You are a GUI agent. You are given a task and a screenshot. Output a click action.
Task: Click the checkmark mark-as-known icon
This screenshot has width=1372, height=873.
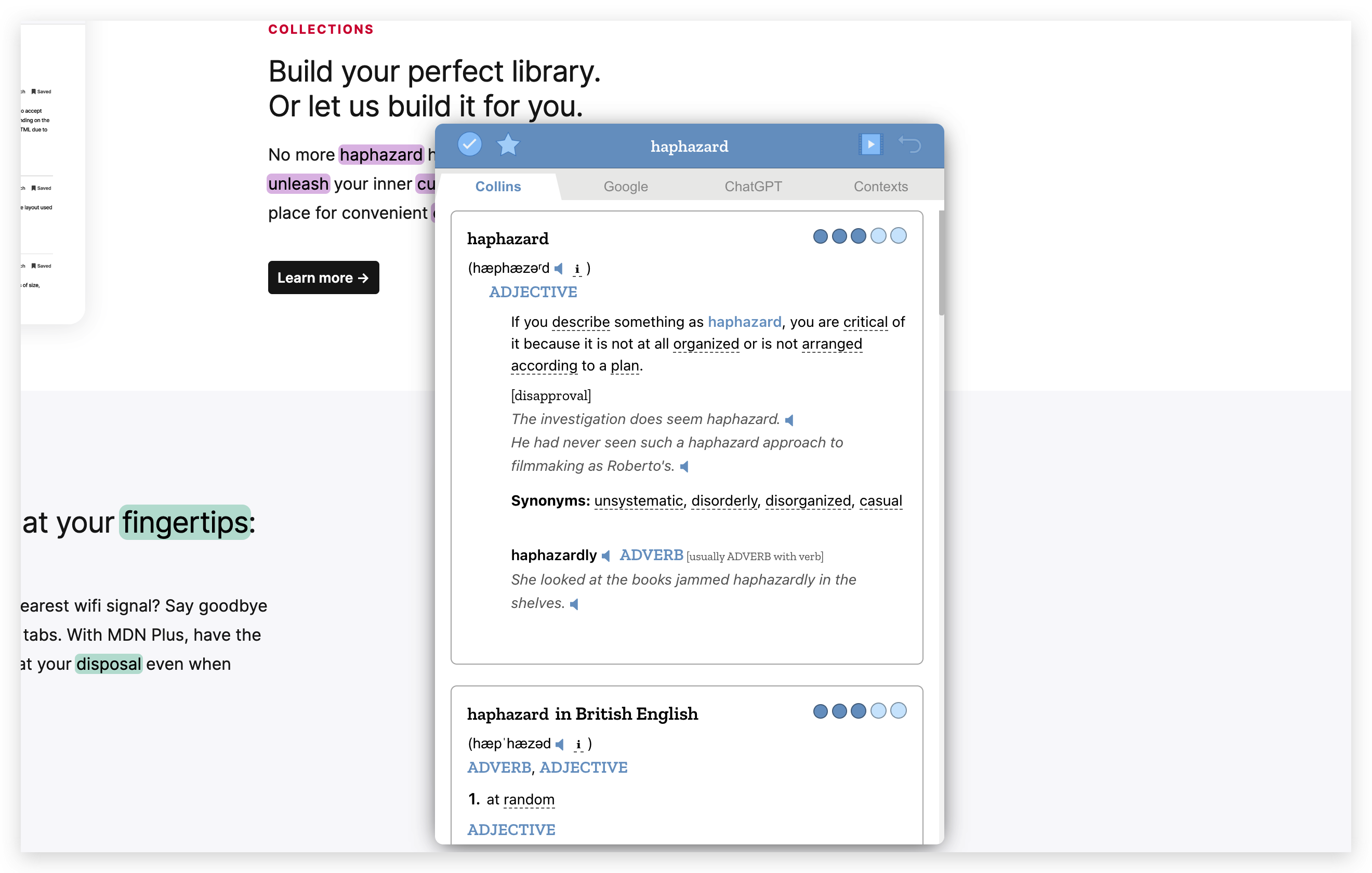coord(469,145)
